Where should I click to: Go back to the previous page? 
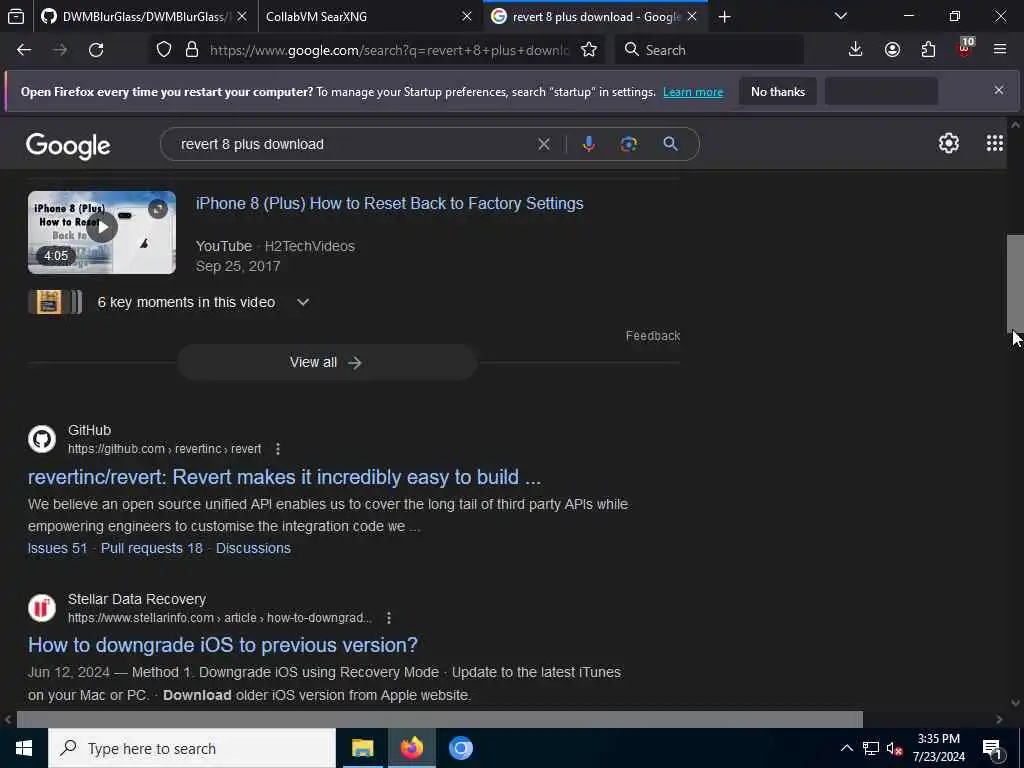(x=24, y=50)
